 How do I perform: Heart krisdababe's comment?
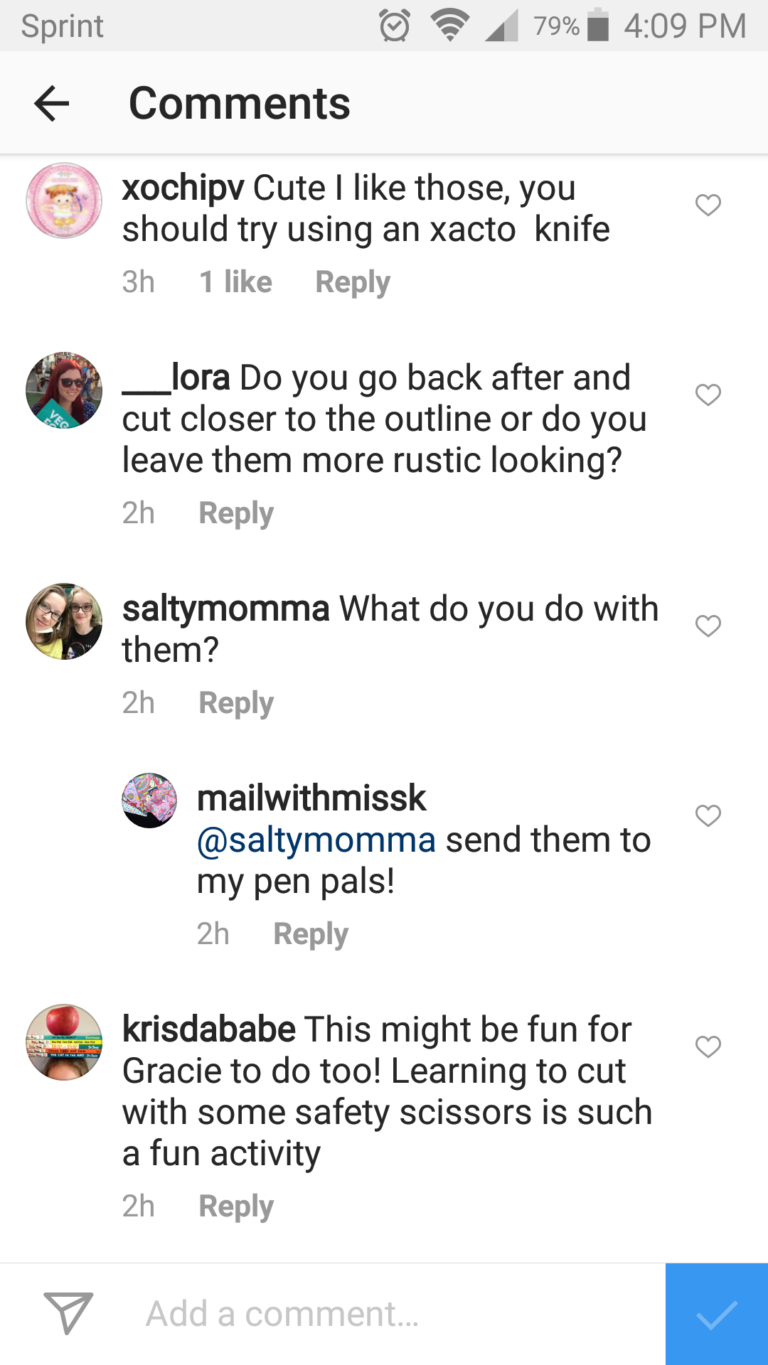(x=708, y=1047)
